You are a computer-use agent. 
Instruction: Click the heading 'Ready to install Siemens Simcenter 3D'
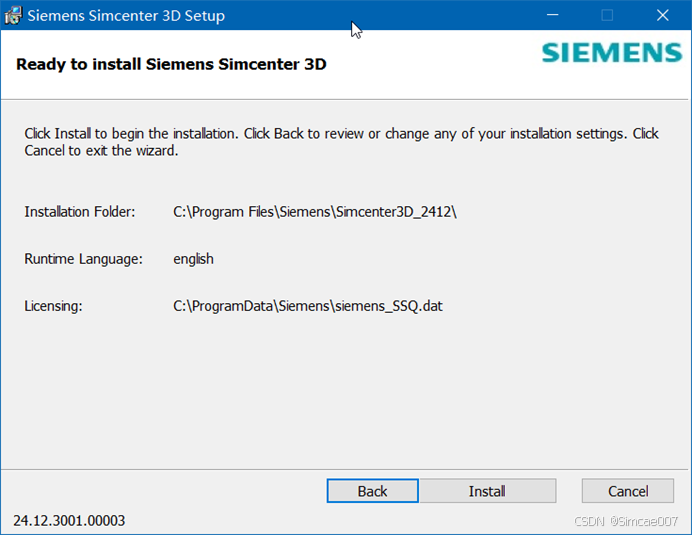171,64
